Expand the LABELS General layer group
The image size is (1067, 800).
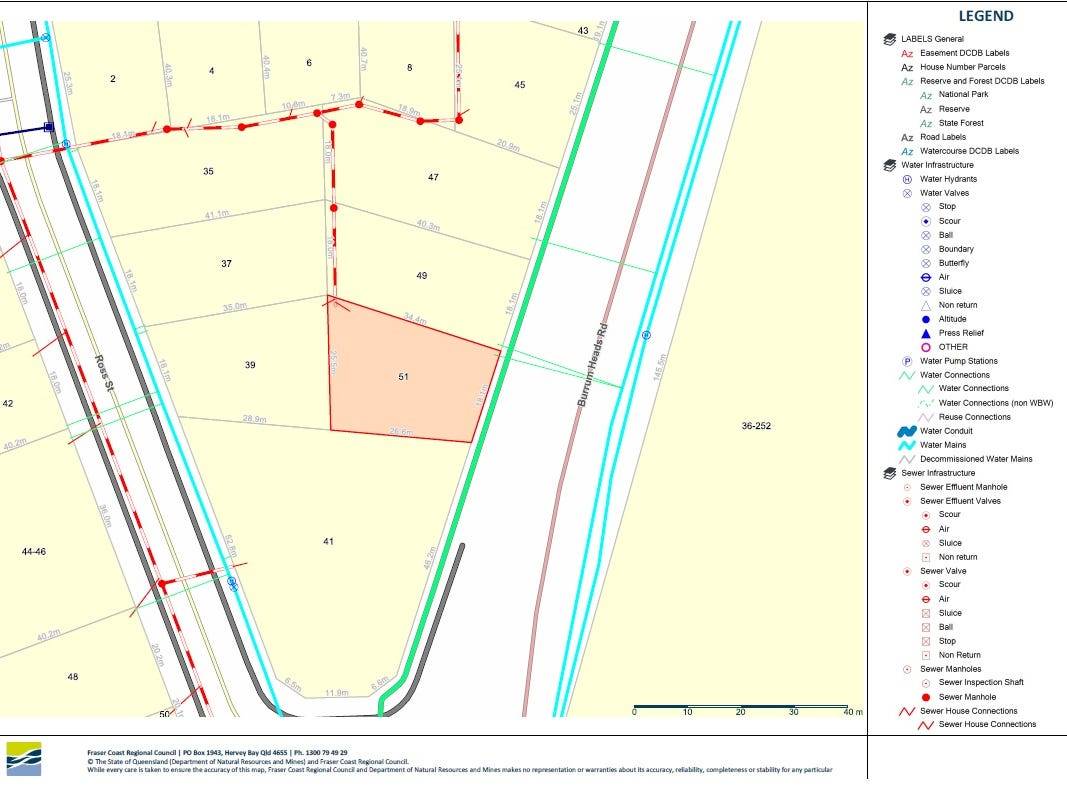(x=889, y=39)
